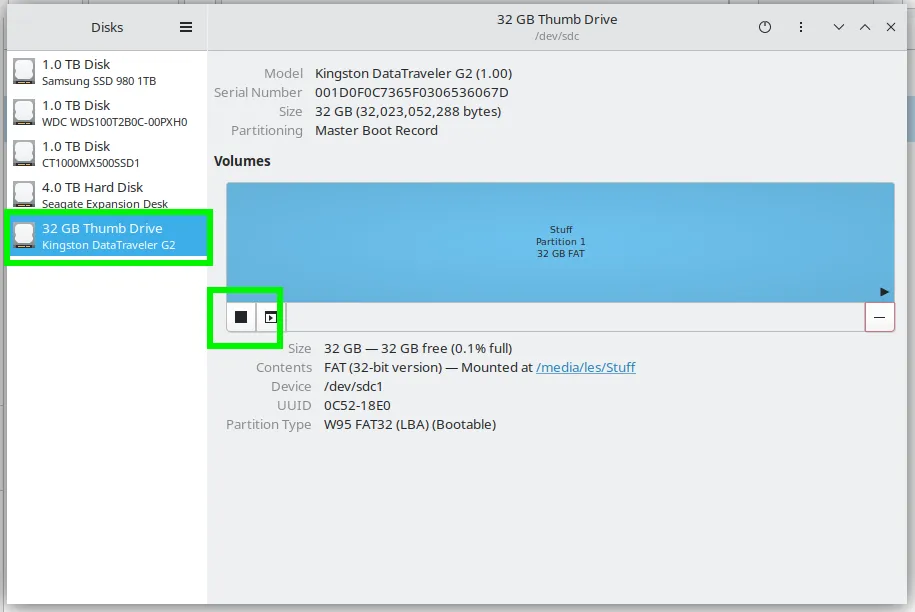Select the Stuff Partition 1 volume block
Image resolution: width=915 pixels, height=612 pixels.
560,242
